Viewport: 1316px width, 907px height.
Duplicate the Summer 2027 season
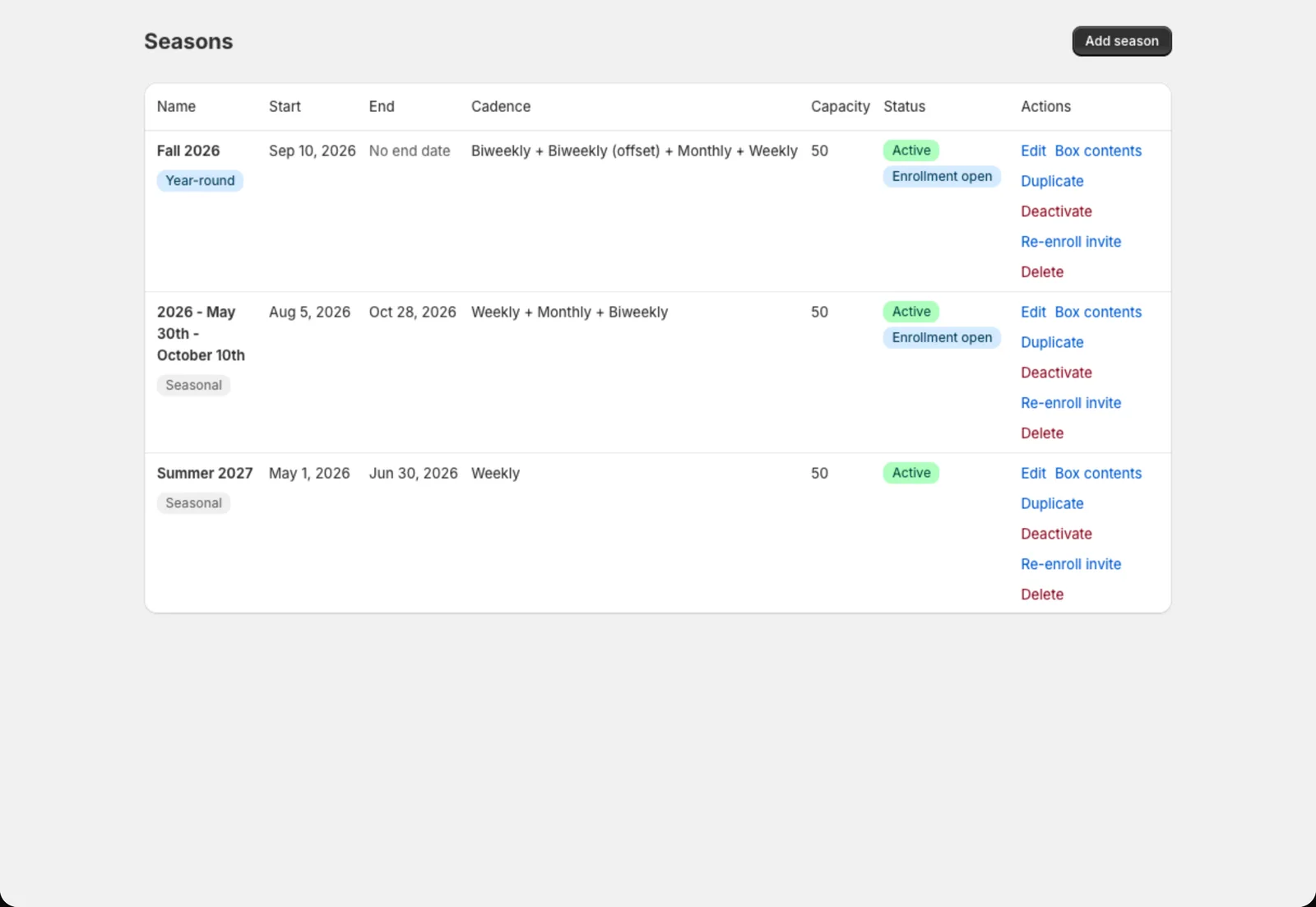point(1052,503)
